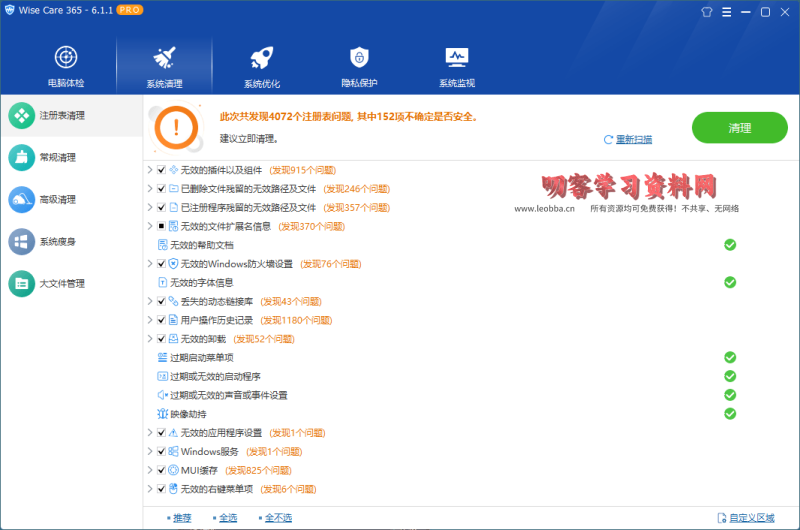Expand 无效的插件以及组件 row
Screen dimensions: 800x530
pyautogui.click(x=150, y=170)
